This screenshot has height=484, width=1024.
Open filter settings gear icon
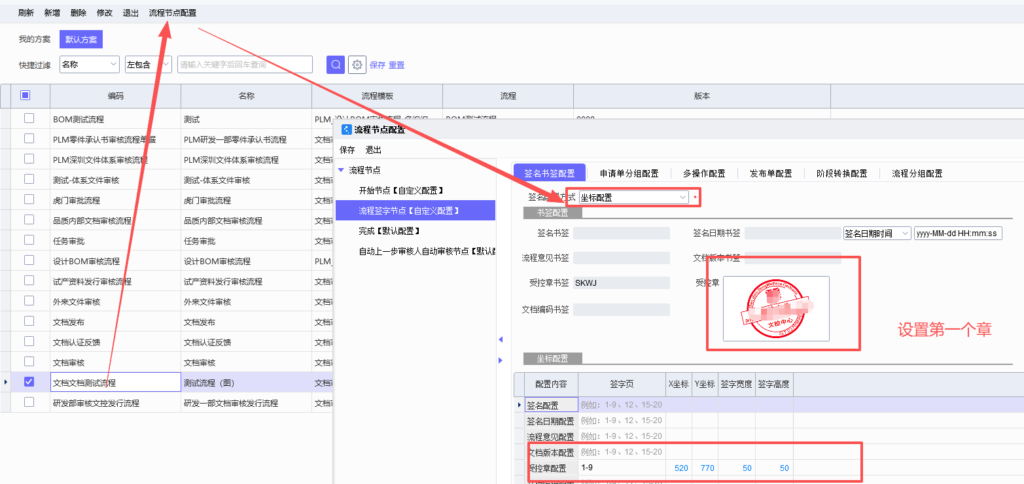(x=357, y=64)
